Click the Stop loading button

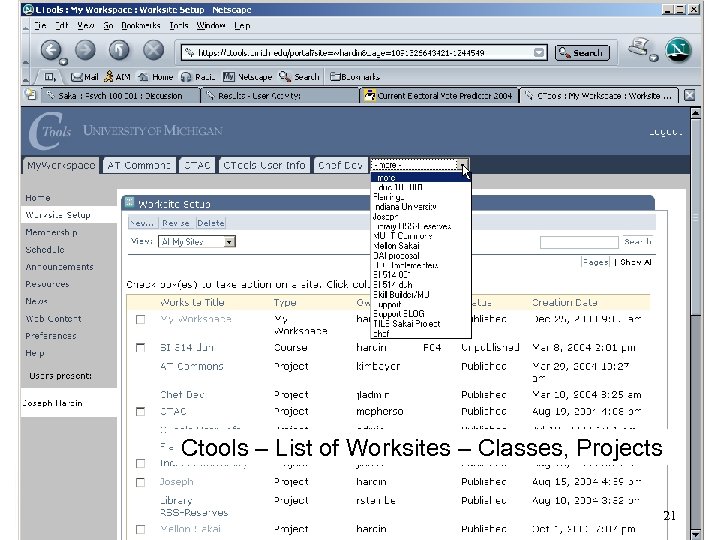[153, 50]
